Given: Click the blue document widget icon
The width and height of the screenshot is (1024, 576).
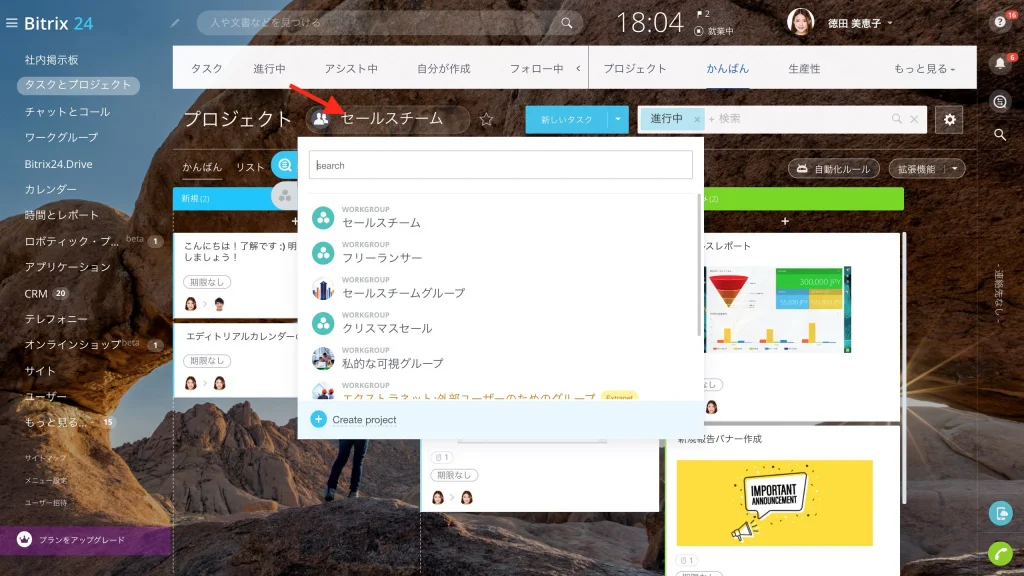Looking at the screenshot, I should click(x=1000, y=513).
